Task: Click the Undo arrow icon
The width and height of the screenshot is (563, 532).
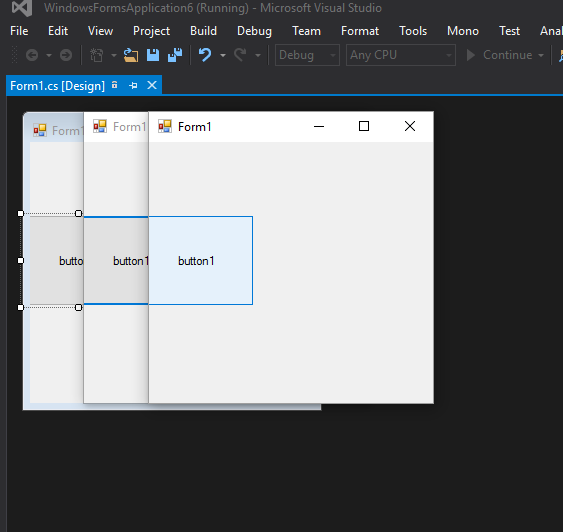Action: [x=205, y=55]
